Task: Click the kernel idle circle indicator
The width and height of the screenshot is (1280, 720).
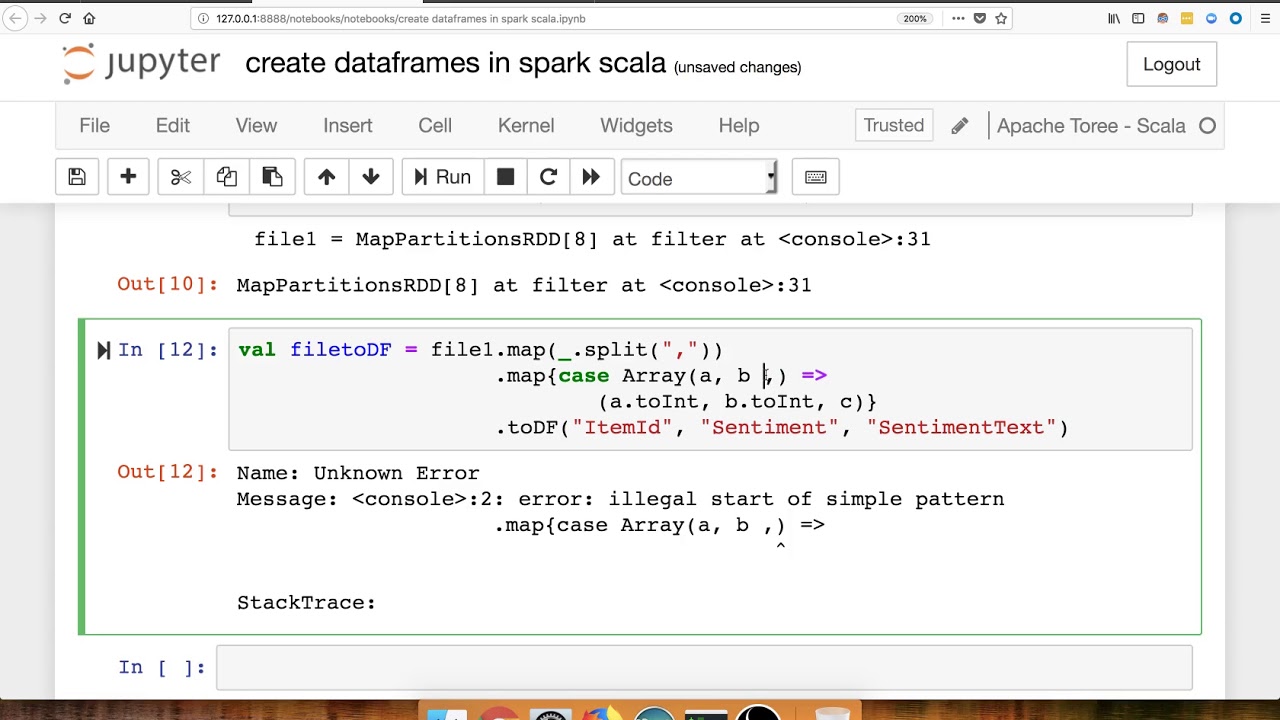Action: tap(1207, 126)
